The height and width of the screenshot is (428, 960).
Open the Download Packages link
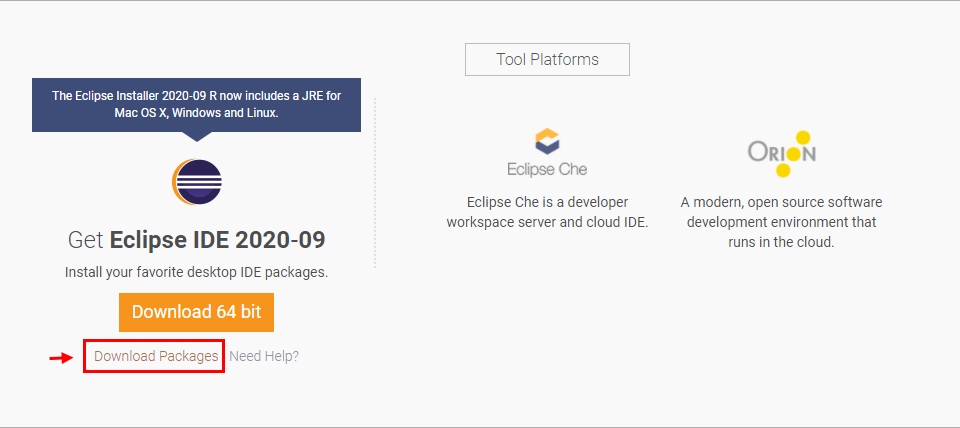(x=156, y=356)
